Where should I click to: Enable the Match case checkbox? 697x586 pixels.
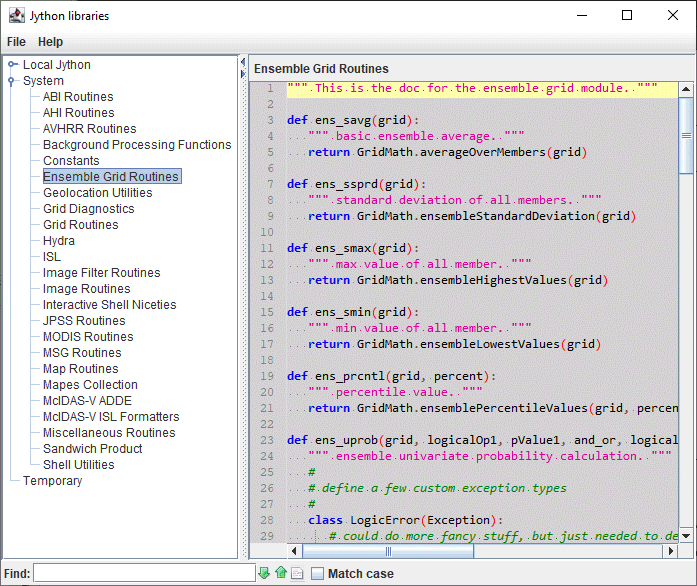point(317,573)
